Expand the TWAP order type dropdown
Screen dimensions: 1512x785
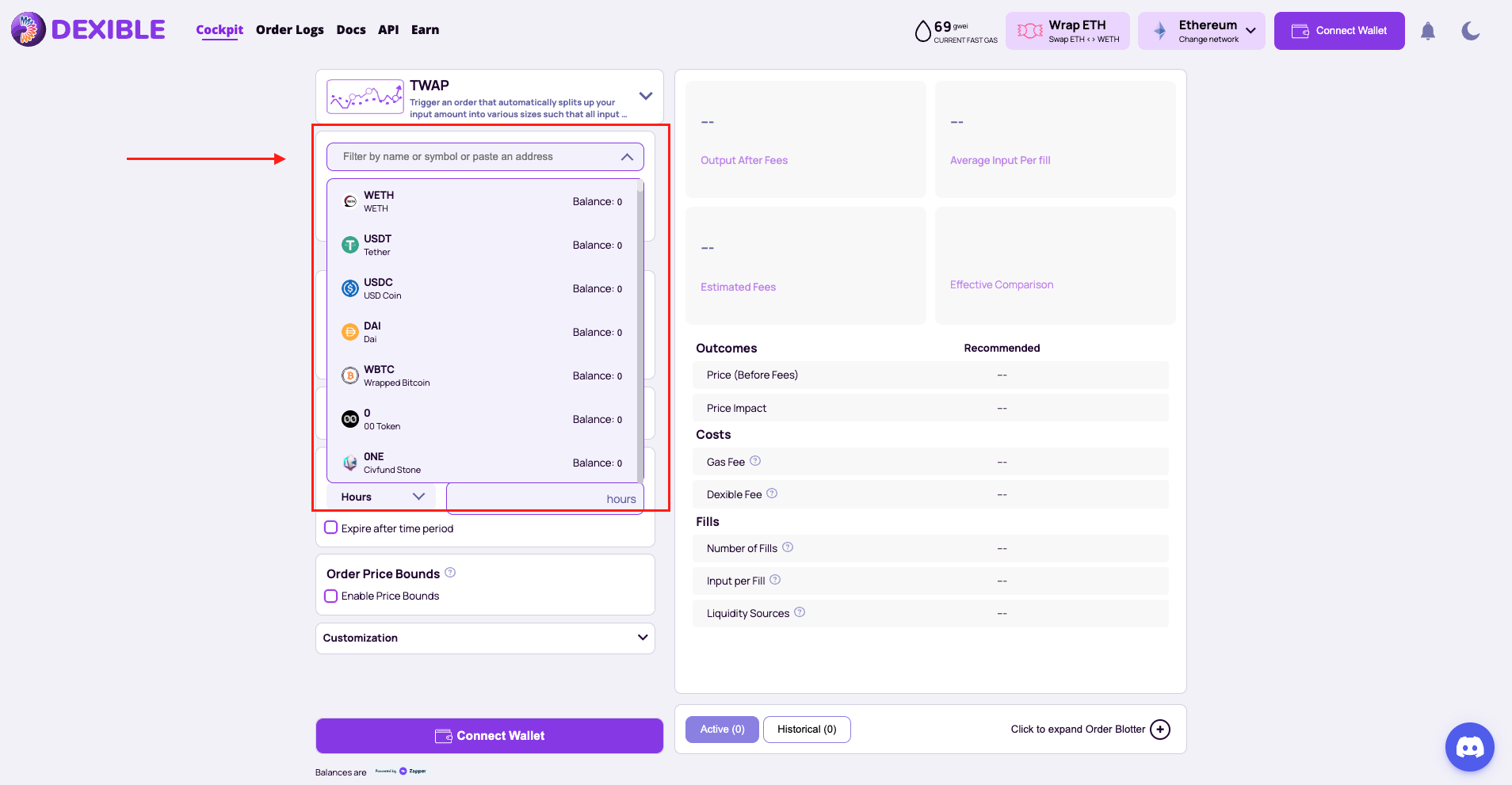tap(646, 96)
